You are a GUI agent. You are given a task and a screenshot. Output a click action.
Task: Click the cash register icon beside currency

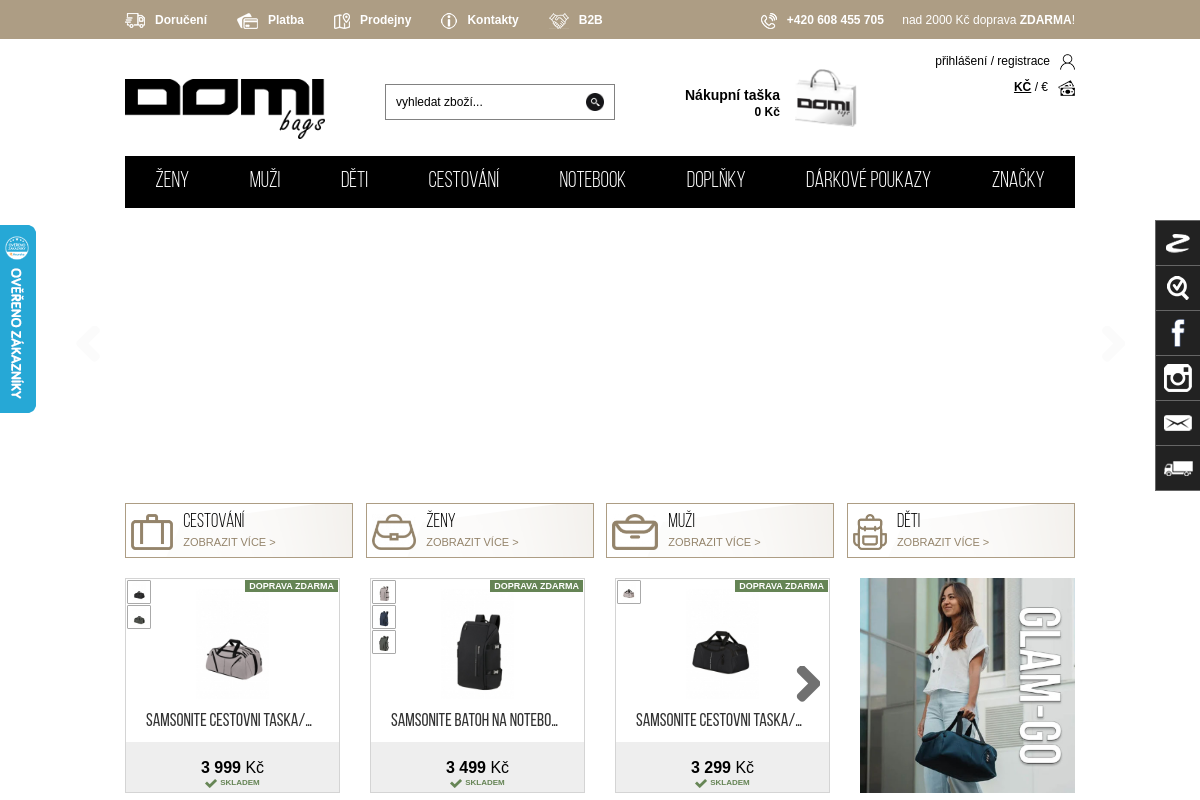coord(1067,88)
